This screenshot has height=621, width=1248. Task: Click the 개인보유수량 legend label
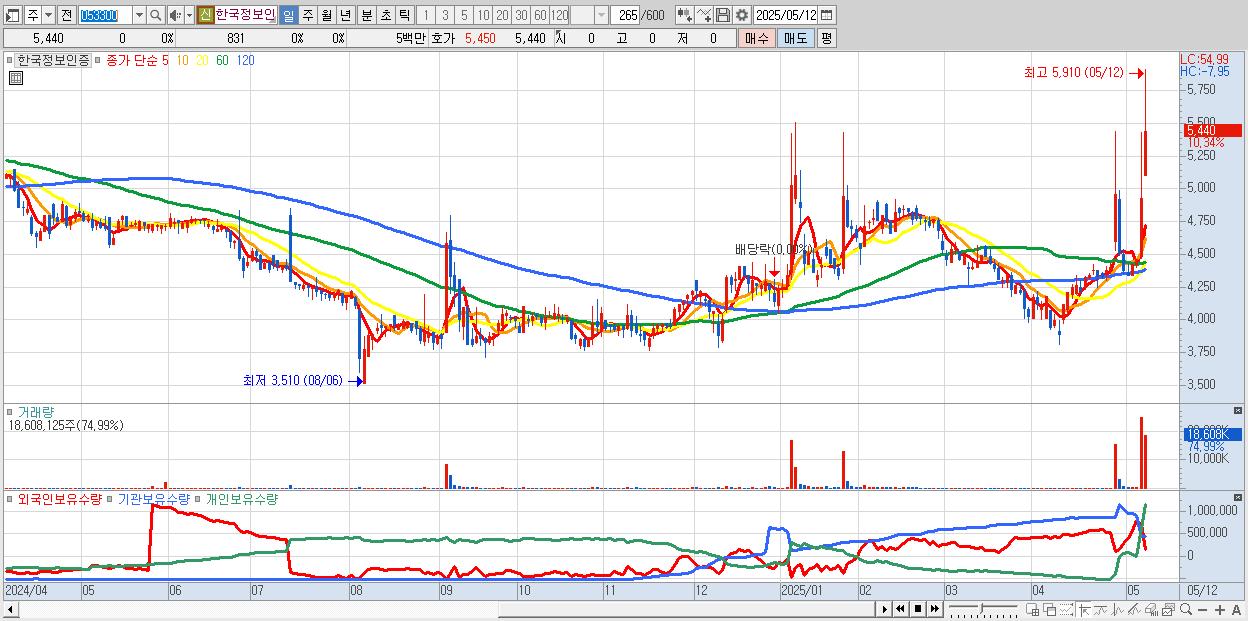(x=241, y=498)
